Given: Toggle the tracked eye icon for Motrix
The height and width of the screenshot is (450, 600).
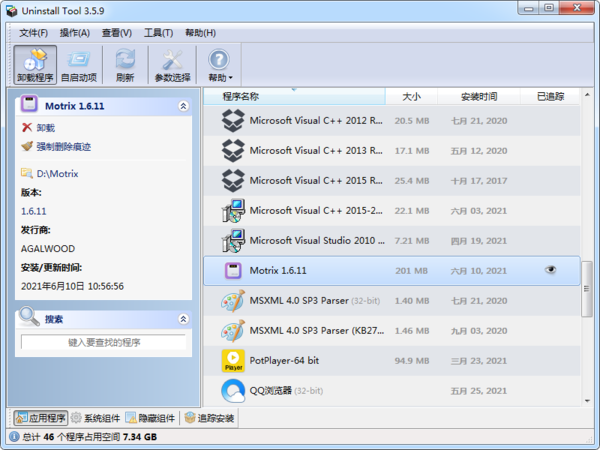Looking at the screenshot, I should click(x=550, y=270).
